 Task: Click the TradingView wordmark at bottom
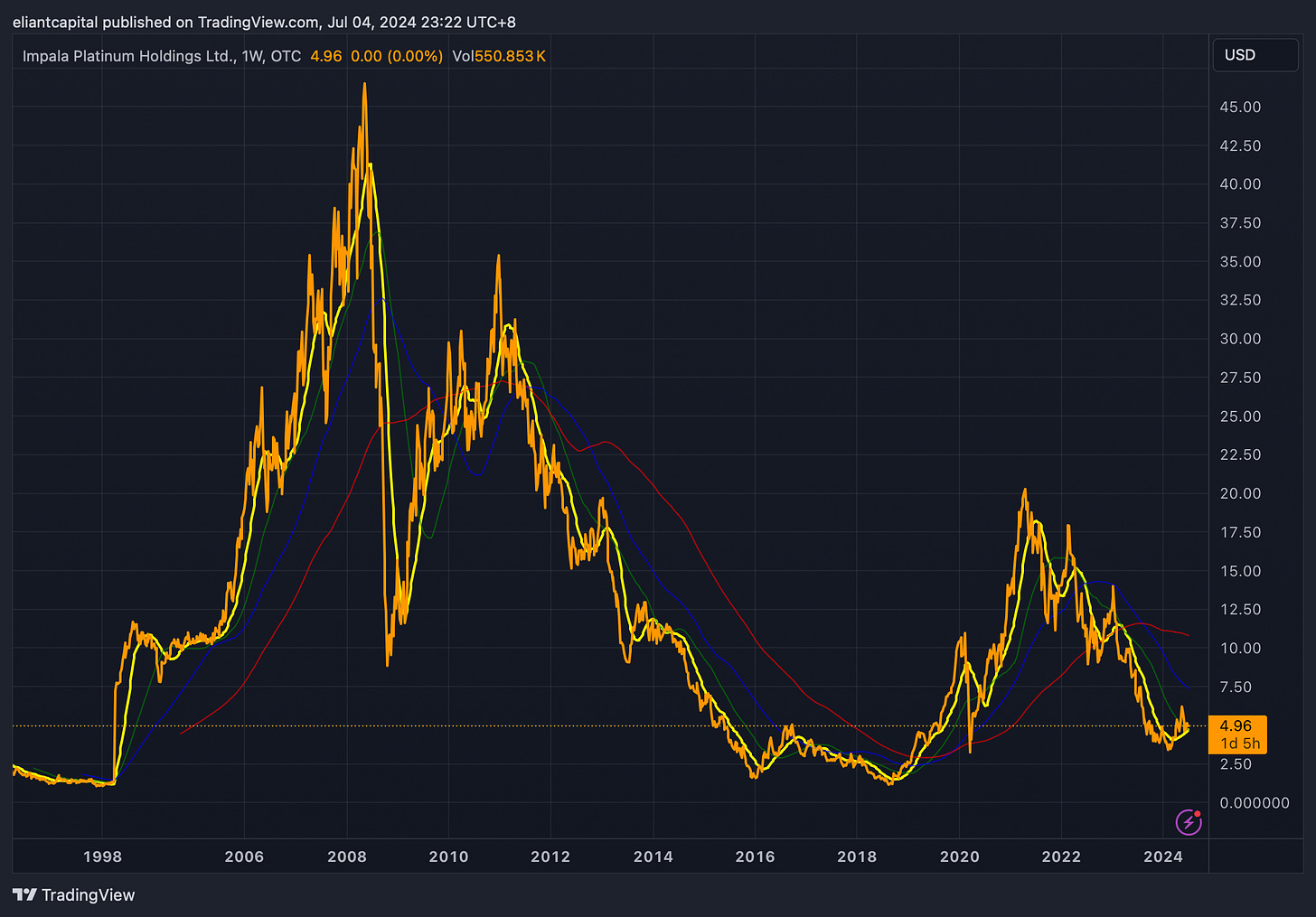coord(89,894)
